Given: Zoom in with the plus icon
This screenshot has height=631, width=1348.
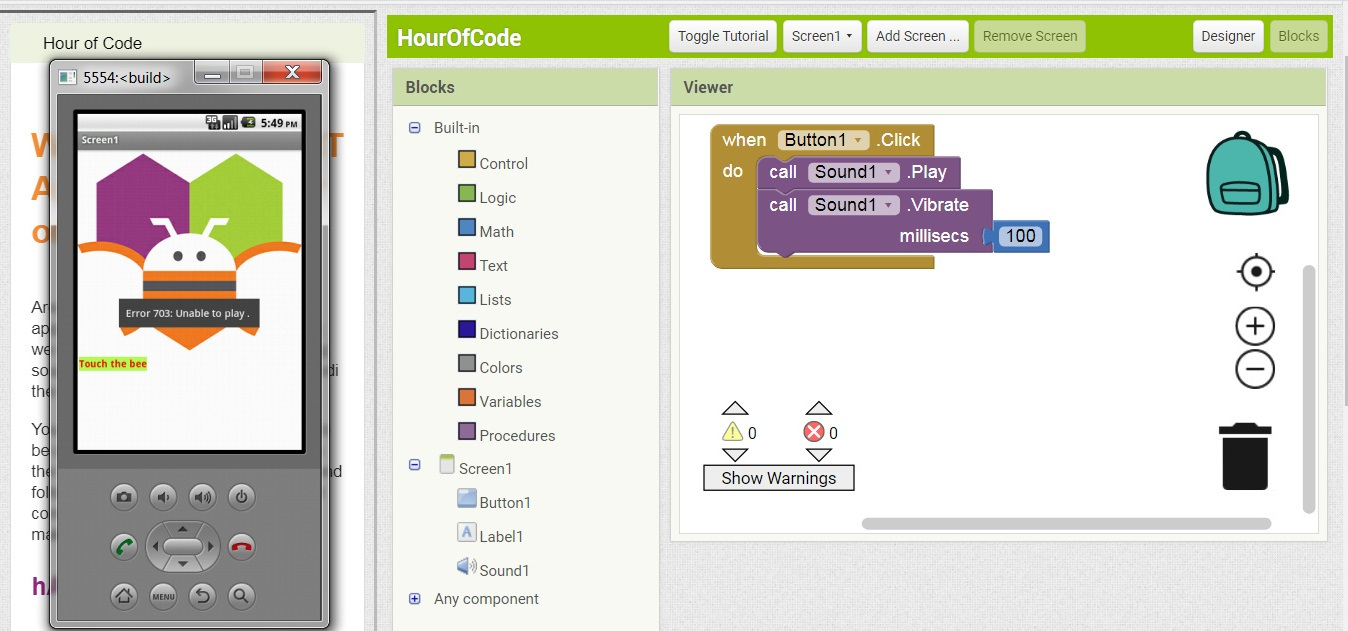Looking at the screenshot, I should 1255,326.
